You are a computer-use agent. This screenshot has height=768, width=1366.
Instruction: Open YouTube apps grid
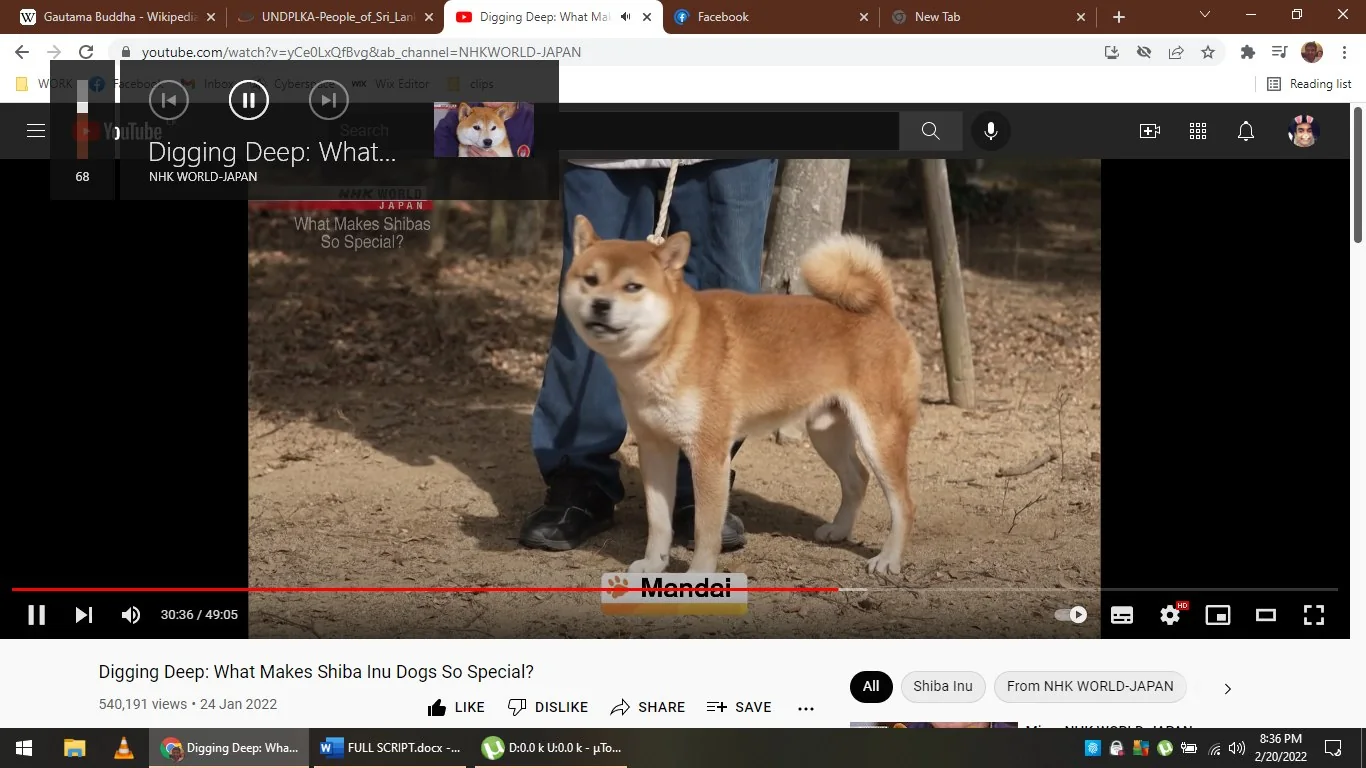click(1198, 131)
